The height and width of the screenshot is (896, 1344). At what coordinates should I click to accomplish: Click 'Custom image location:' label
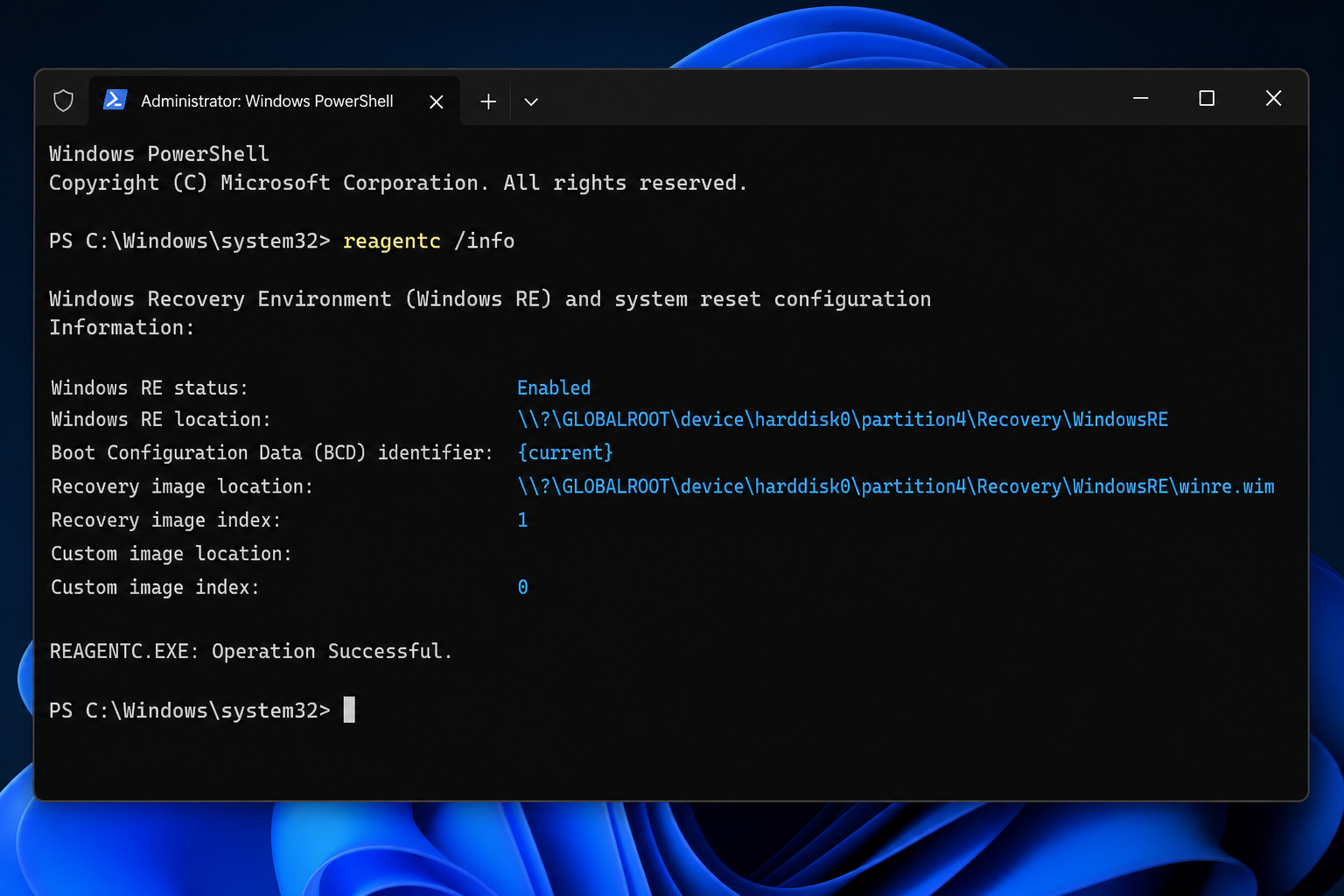point(171,554)
